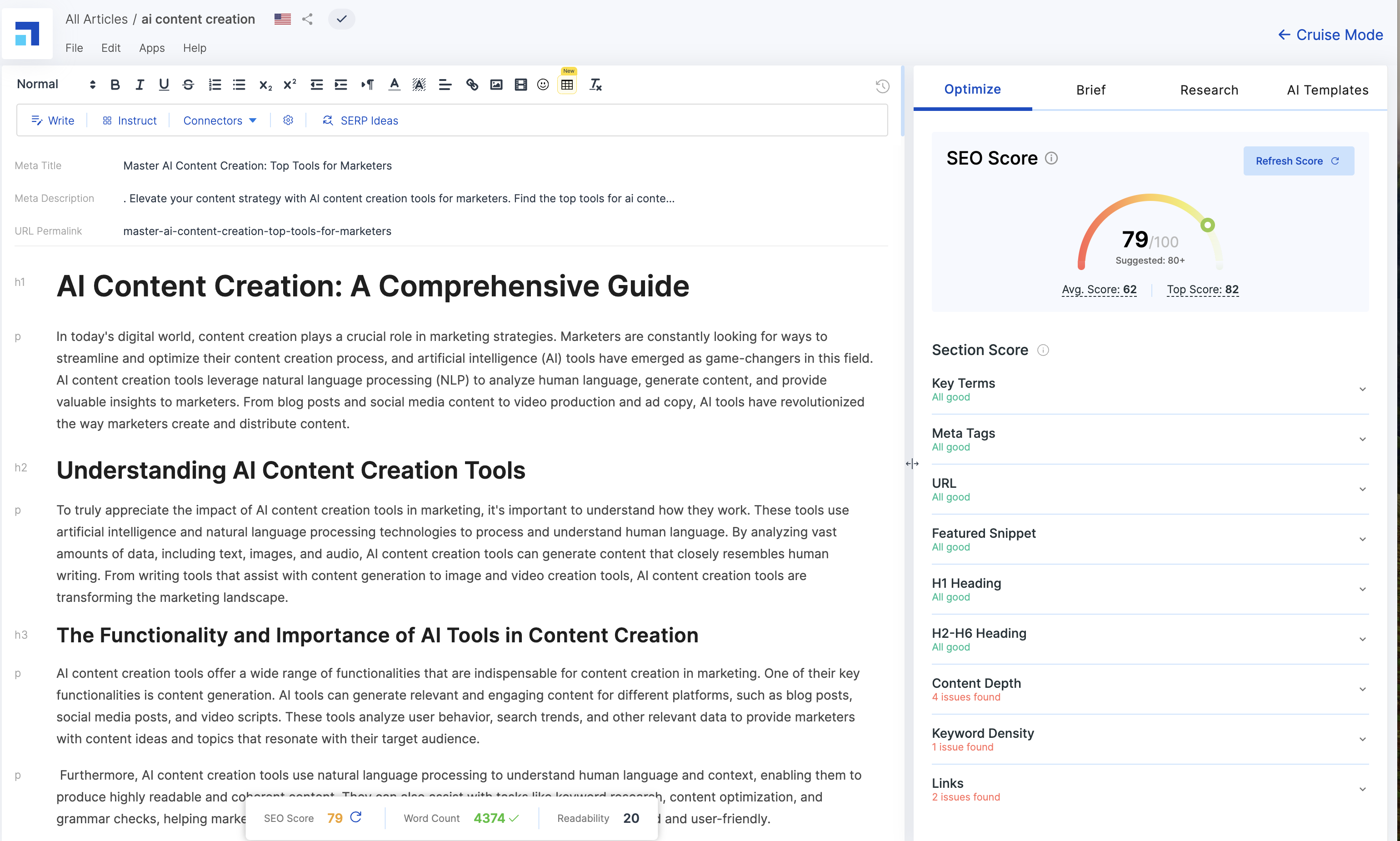The width and height of the screenshot is (1400, 841).
Task: Click the Share article icon
Action: 308,19
